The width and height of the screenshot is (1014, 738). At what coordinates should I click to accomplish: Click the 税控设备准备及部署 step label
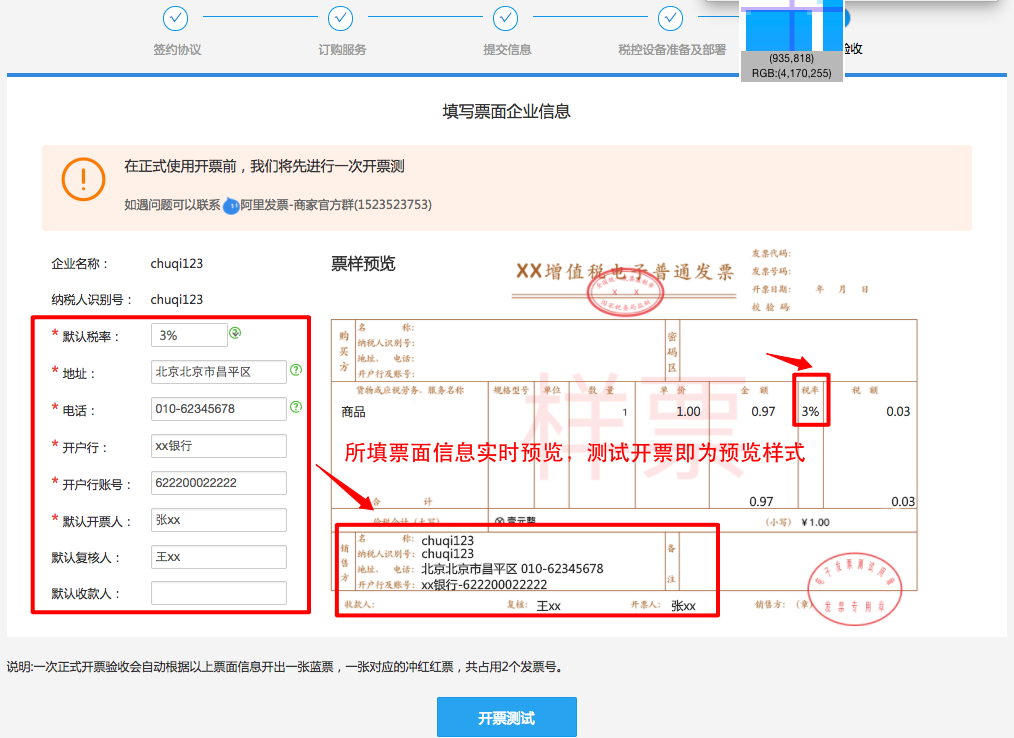pos(672,50)
